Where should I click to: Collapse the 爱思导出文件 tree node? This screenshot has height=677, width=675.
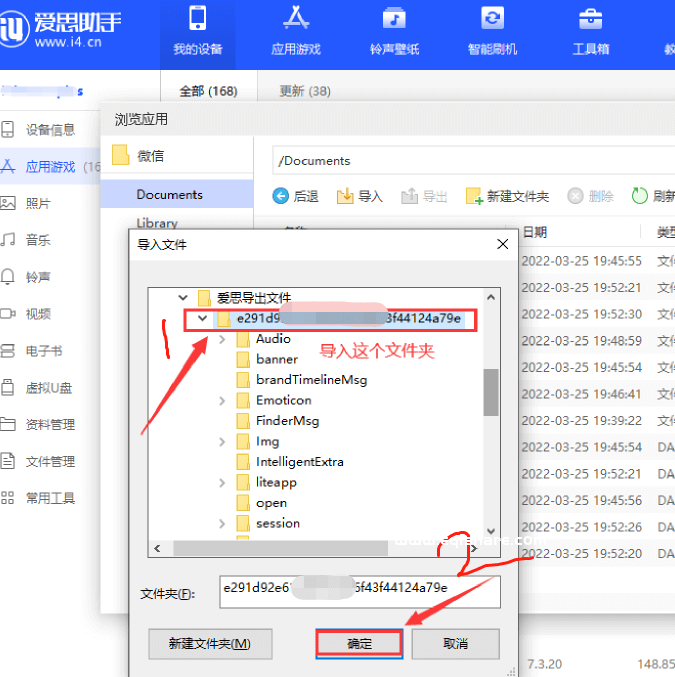tap(183, 298)
